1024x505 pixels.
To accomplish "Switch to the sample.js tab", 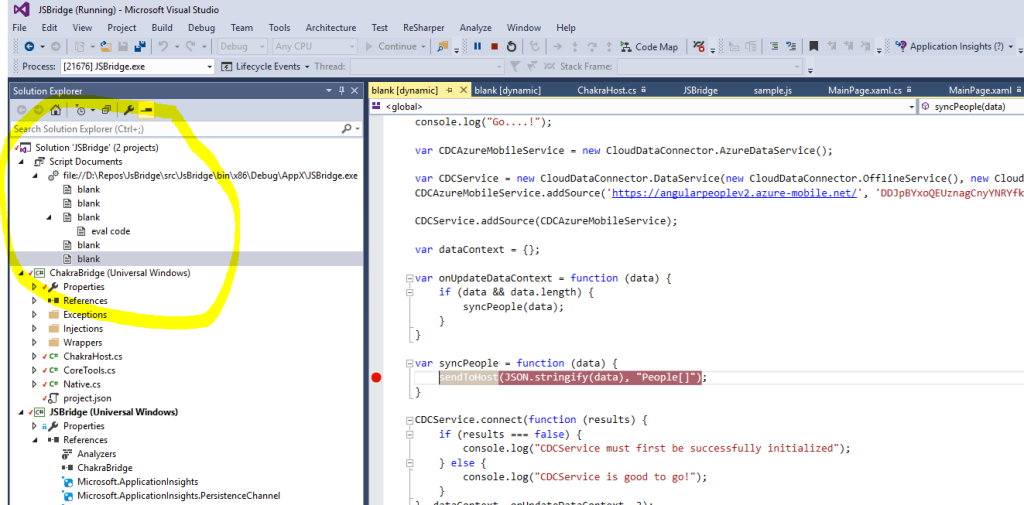I will point(771,91).
